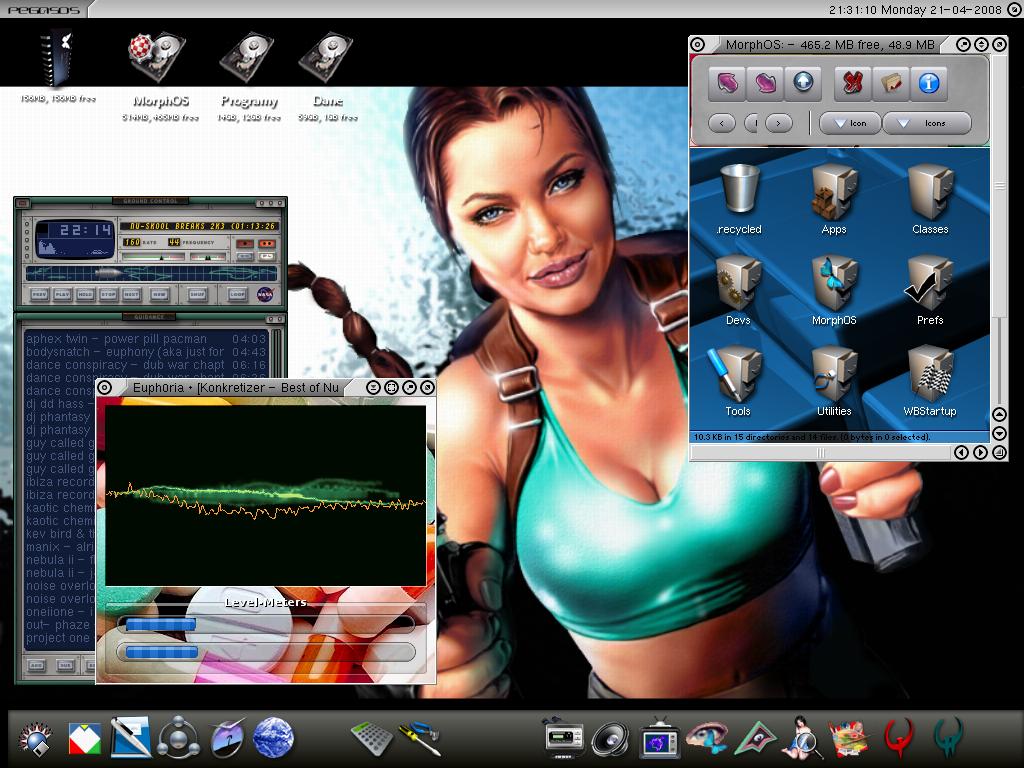Launch the radio player dock icon
1024x768 pixels.
pos(563,737)
